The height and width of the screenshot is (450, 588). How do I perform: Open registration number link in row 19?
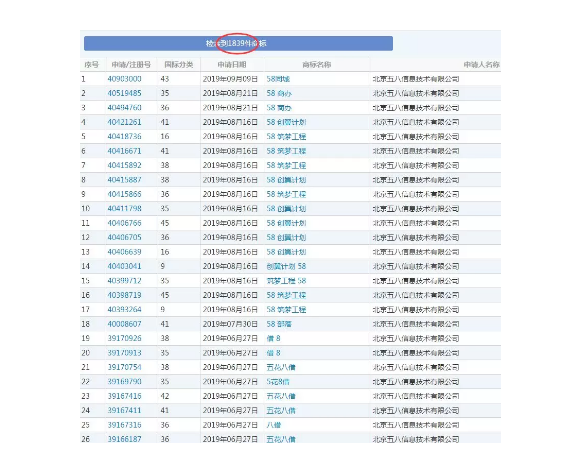[124, 338]
